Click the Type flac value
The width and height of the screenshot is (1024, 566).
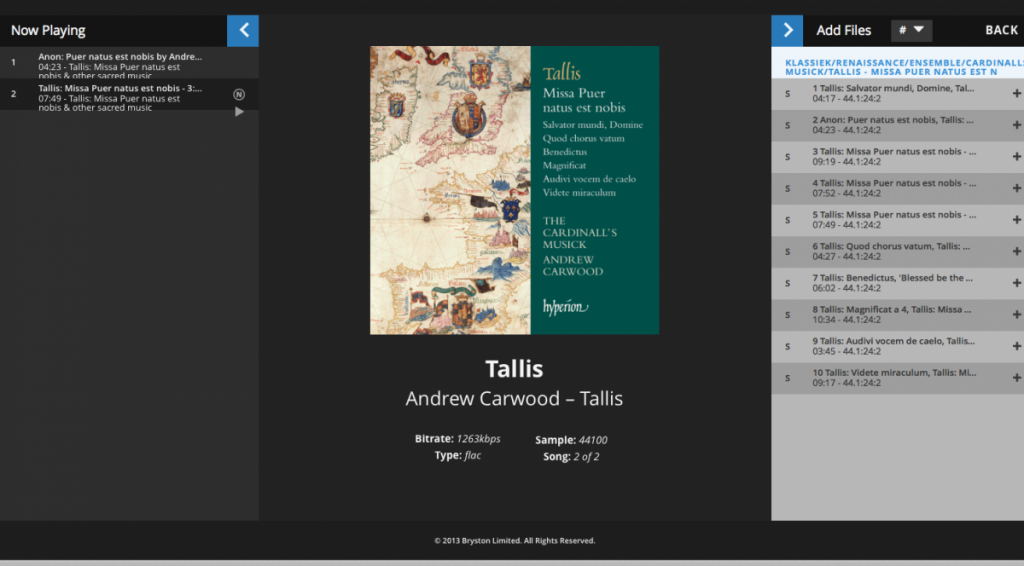(473, 455)
